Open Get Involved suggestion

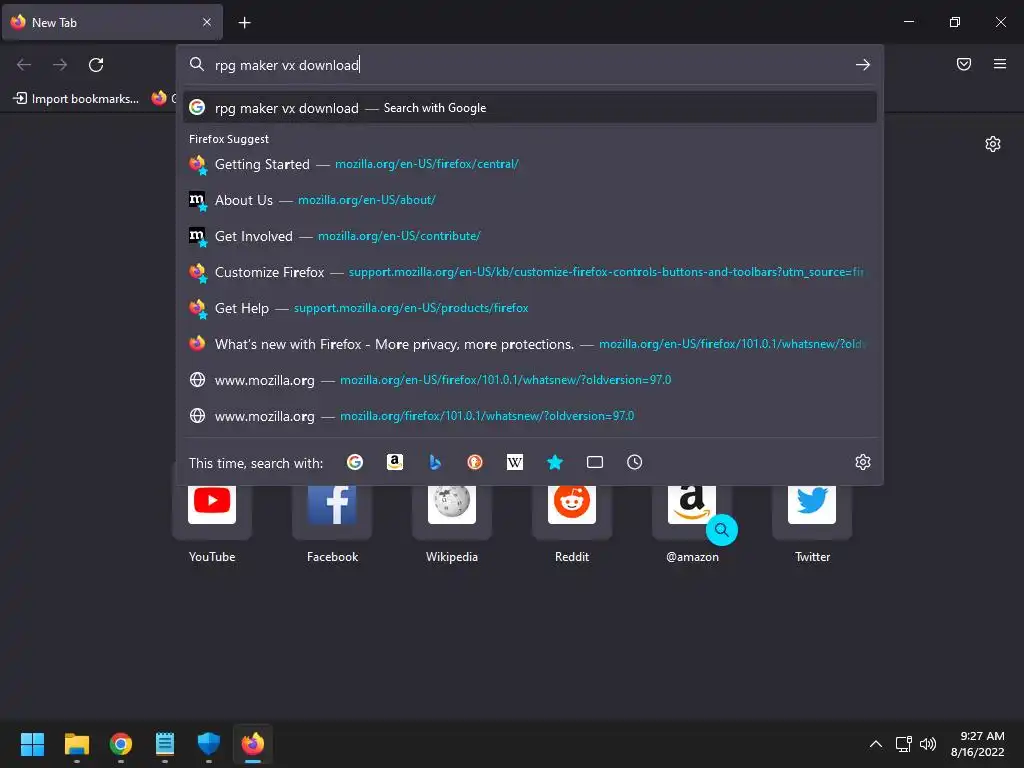[530, 236]
